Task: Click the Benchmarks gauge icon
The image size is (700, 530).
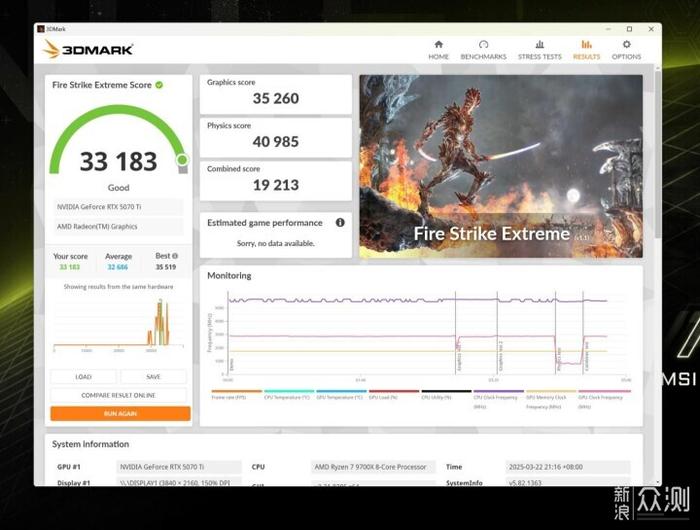Action: point(483,44)
